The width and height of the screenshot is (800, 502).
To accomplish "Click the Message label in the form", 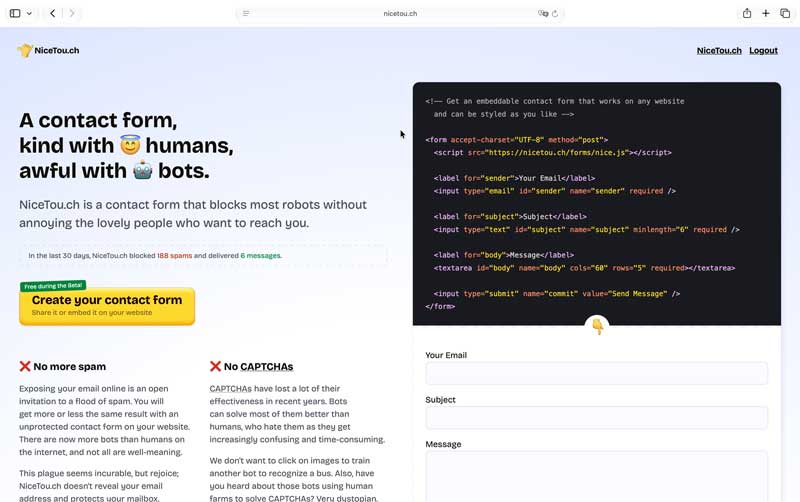I will click(443, 444).
